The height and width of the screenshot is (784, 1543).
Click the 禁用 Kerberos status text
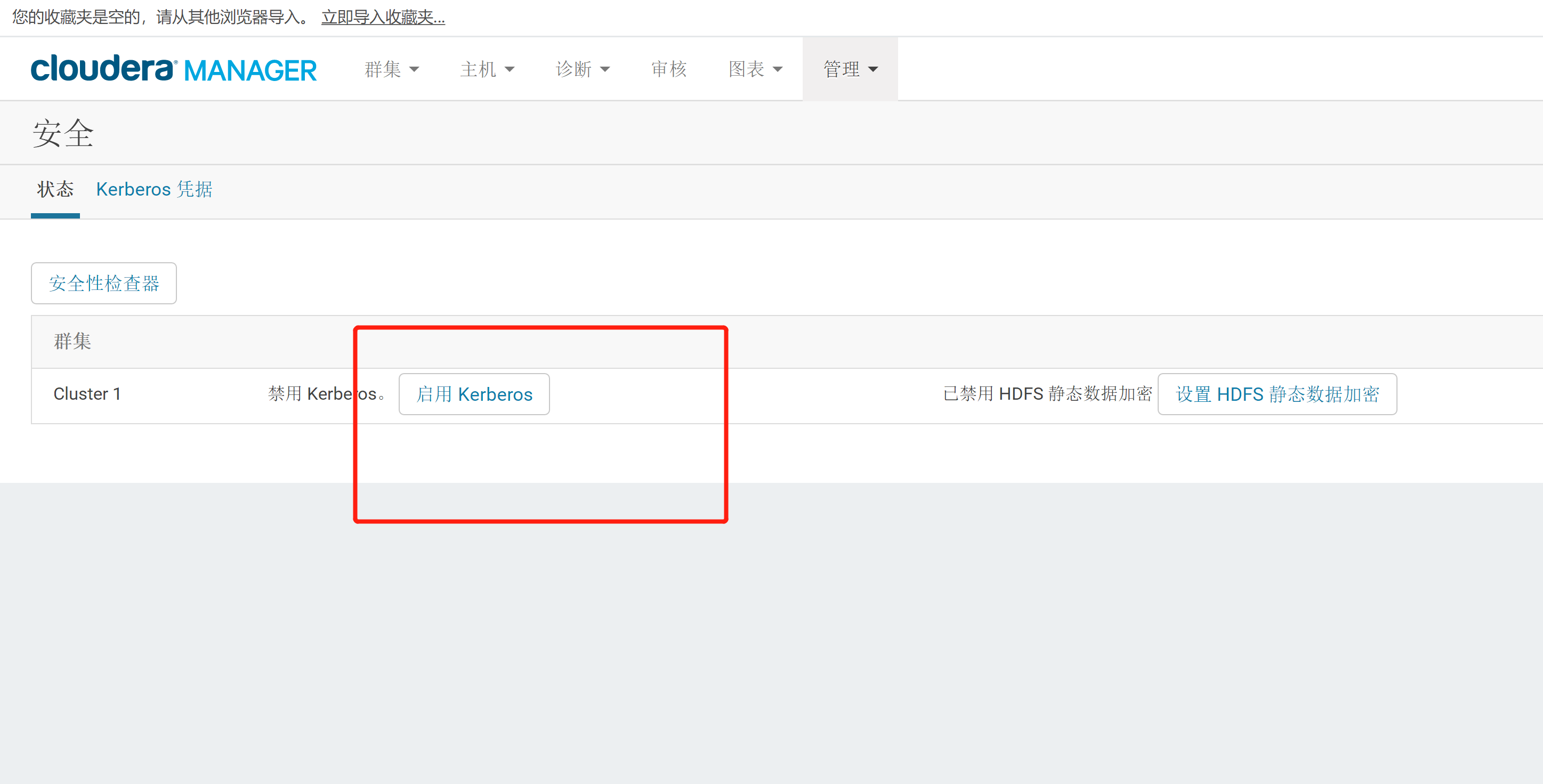[326, 393]
